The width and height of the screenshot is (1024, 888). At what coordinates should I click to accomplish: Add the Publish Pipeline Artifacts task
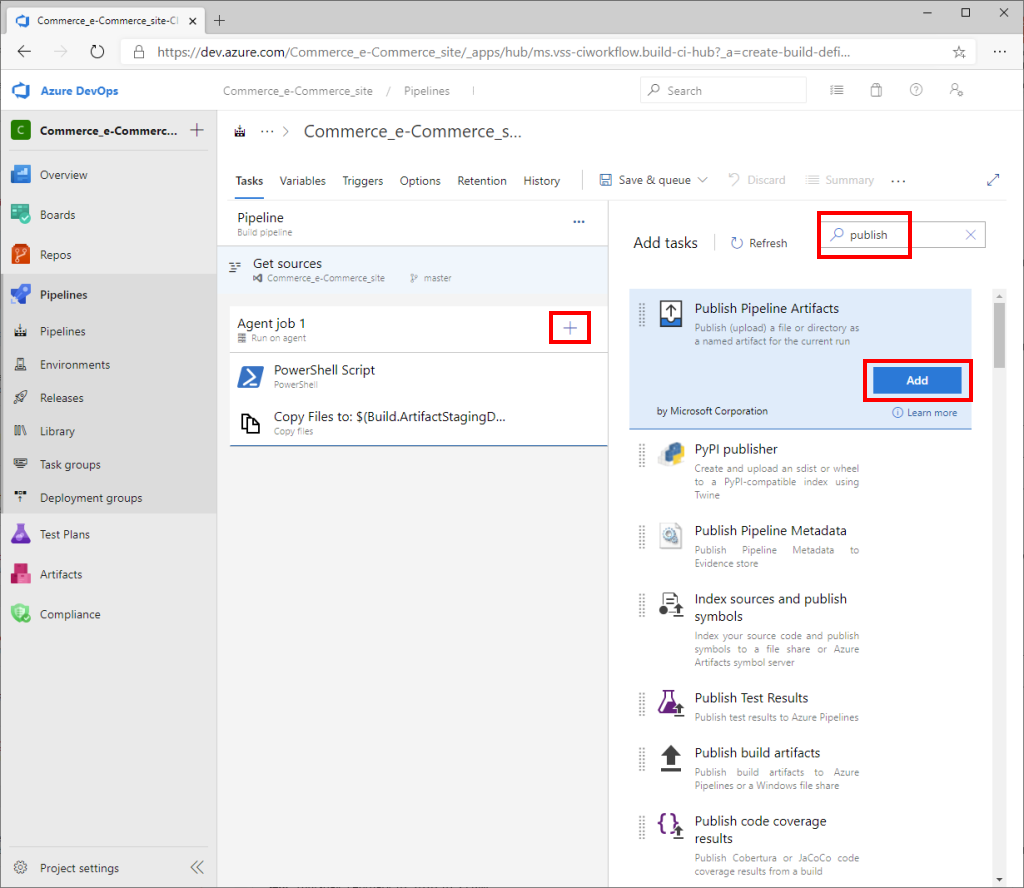tap(916, 380)
